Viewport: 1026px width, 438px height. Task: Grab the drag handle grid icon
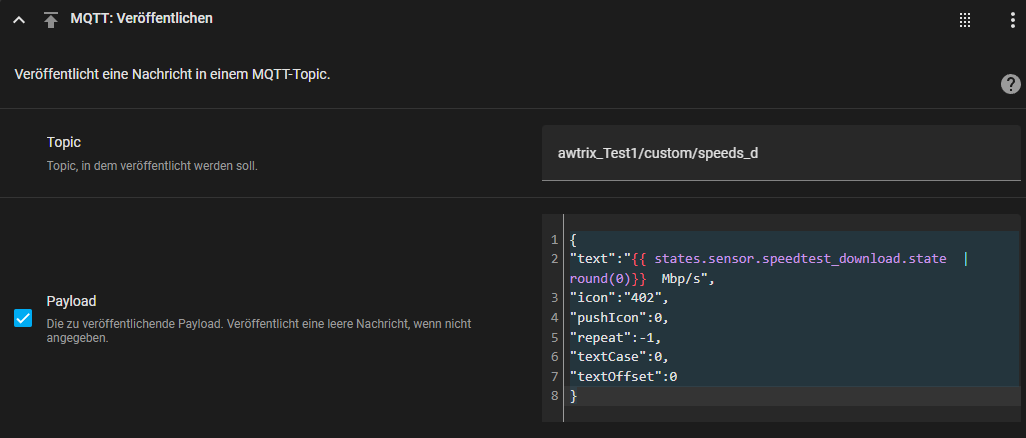pos(964,20)
